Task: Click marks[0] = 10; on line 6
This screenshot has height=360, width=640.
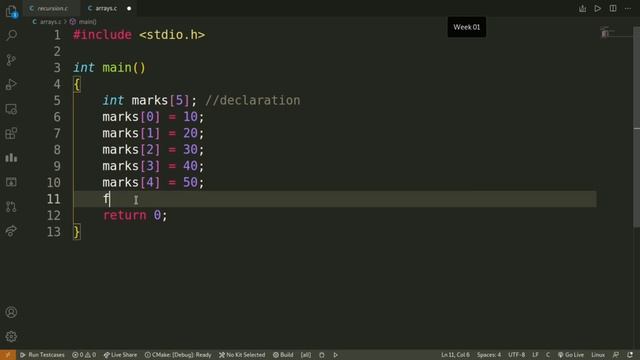Action: [x=153, y=117]
